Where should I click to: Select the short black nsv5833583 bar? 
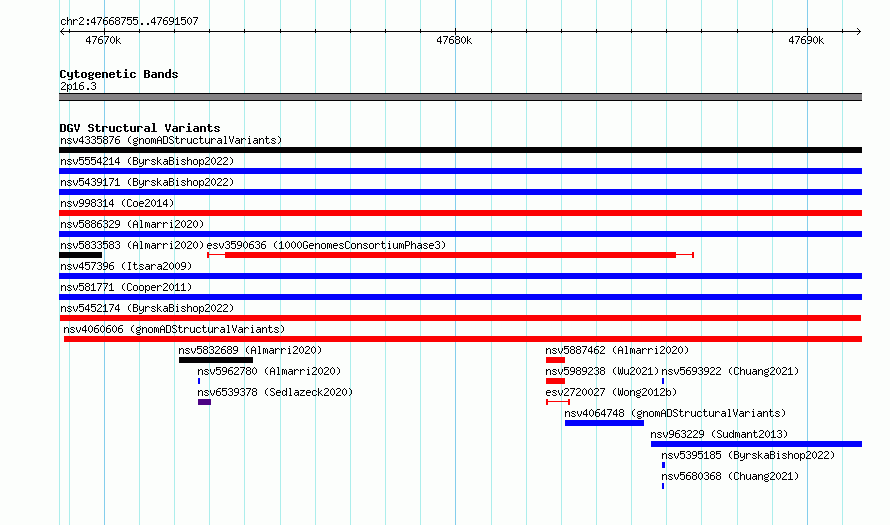[81, 255]
